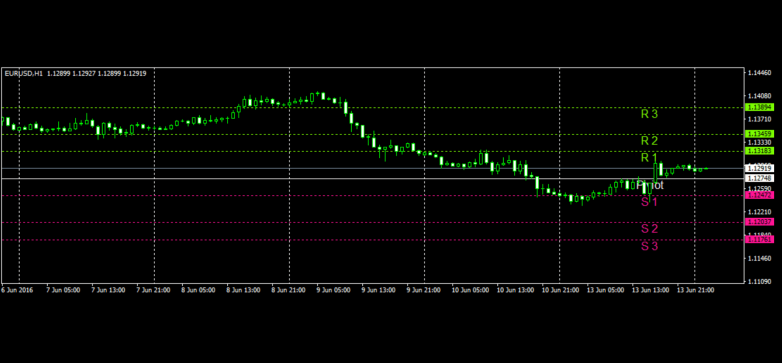Click the pink 1.12037 price tag
The height and width of the screenshot is (363, 782).
759,222
